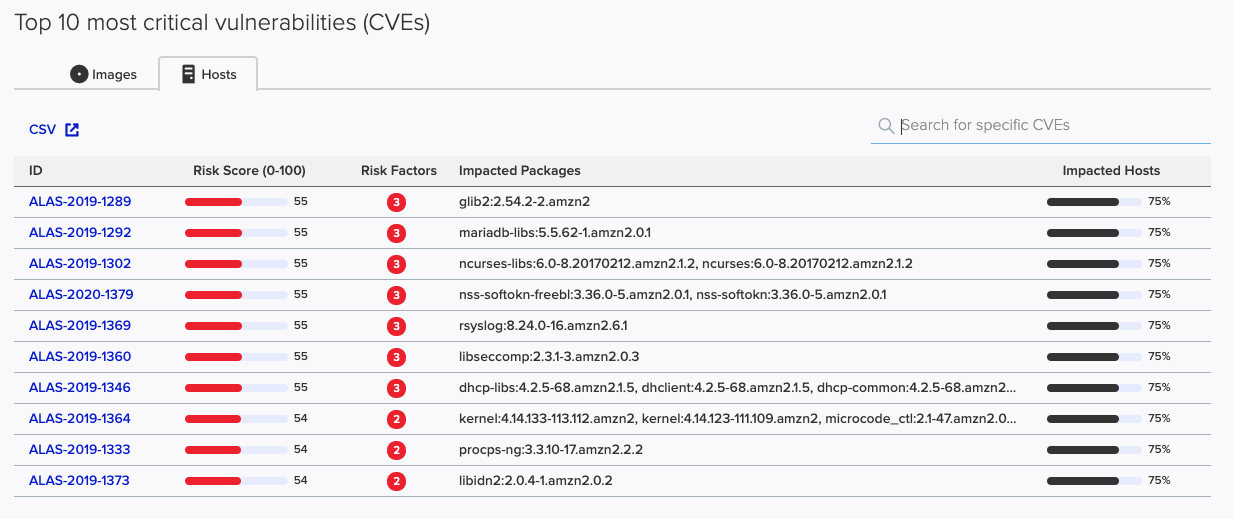The image size is (1233, 519).
Task: Click impacted hosts bar for ALAS-2019-1302
Action: (1094, 264)
